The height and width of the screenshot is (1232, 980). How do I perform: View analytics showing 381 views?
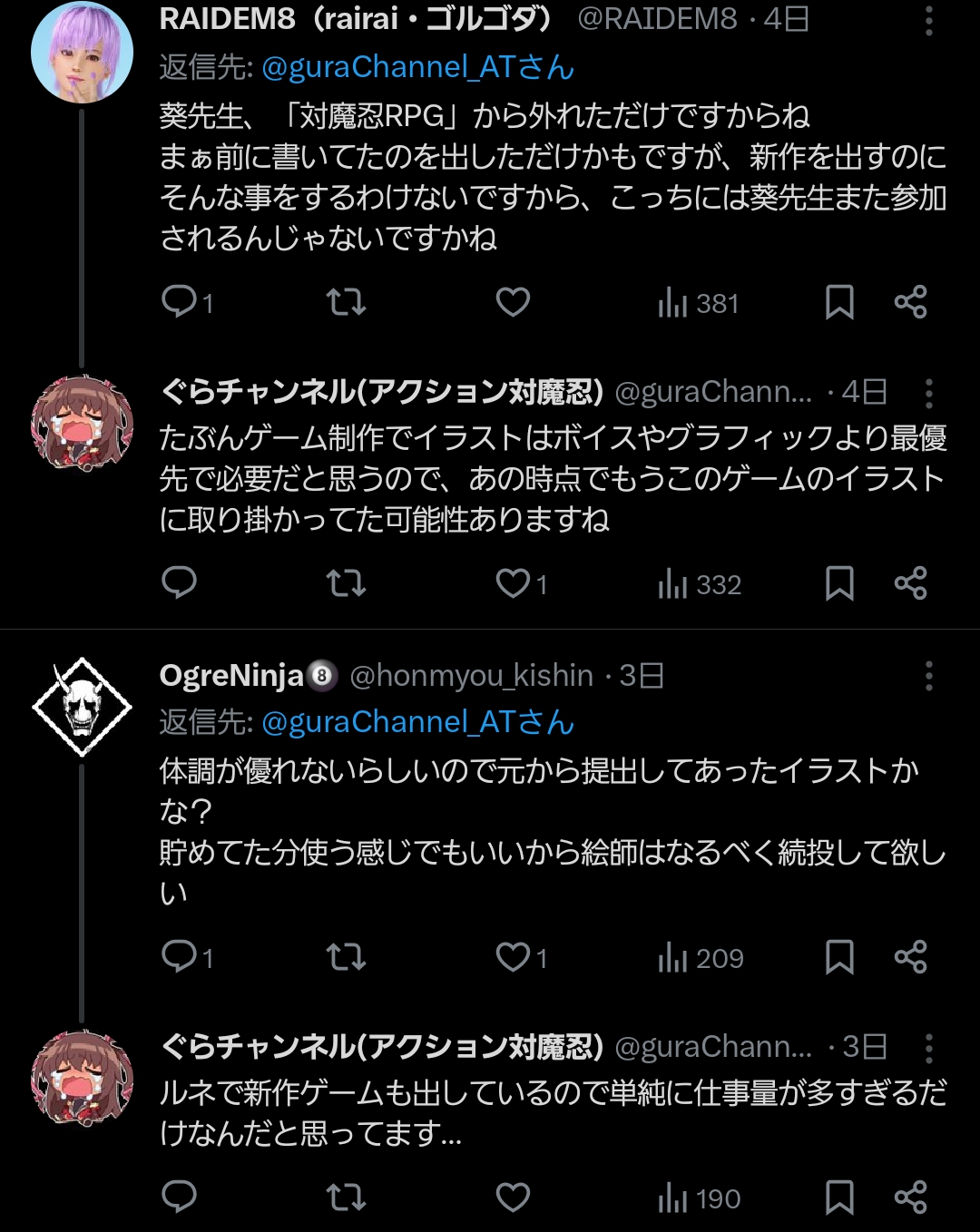699,303
